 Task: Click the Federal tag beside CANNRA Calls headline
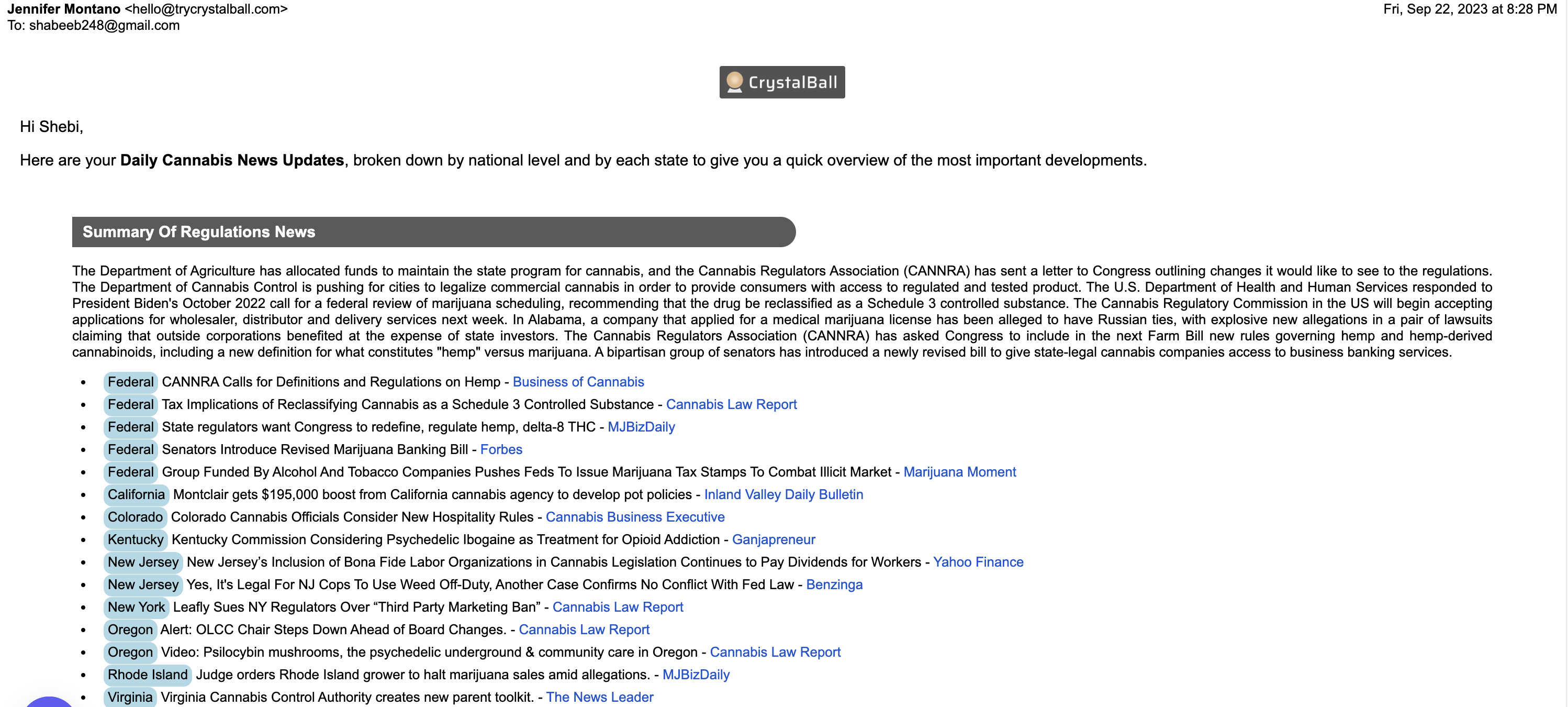tap(130, 382)
